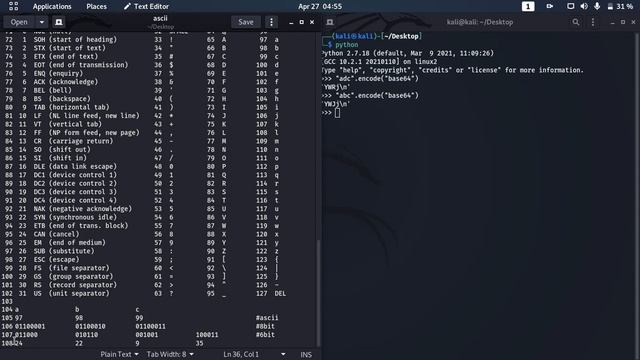640x360 pixels.
Task: Click the '#6bit' comment text
Action: [x=265, y=335]
